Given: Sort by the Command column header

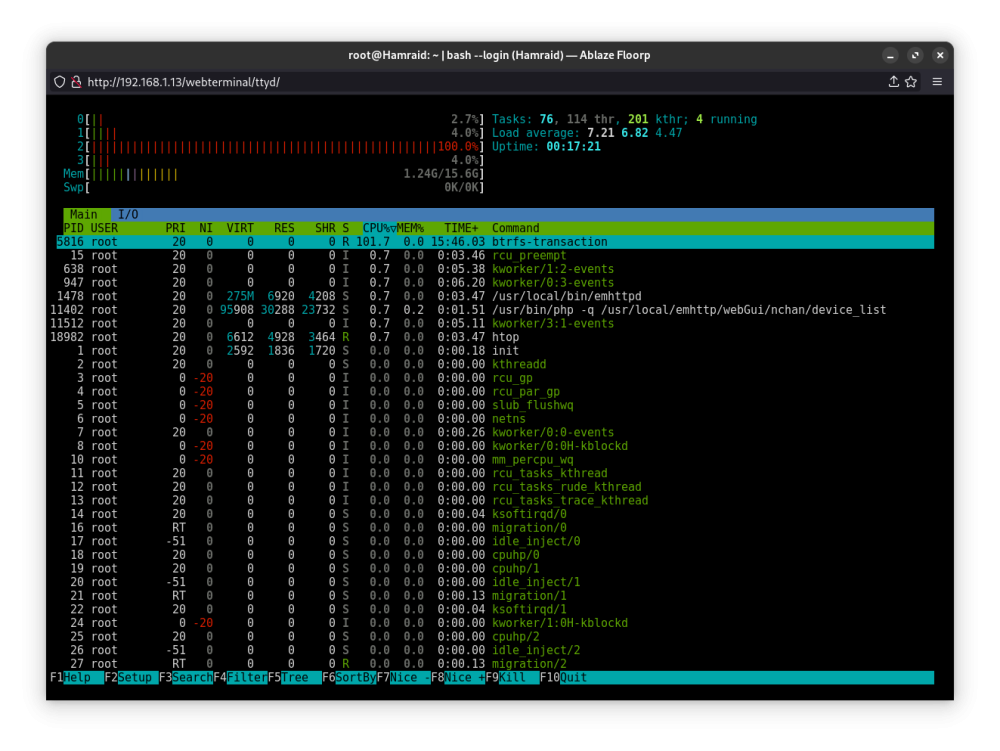Looking at the screenshot, I should tap(515, 228).
